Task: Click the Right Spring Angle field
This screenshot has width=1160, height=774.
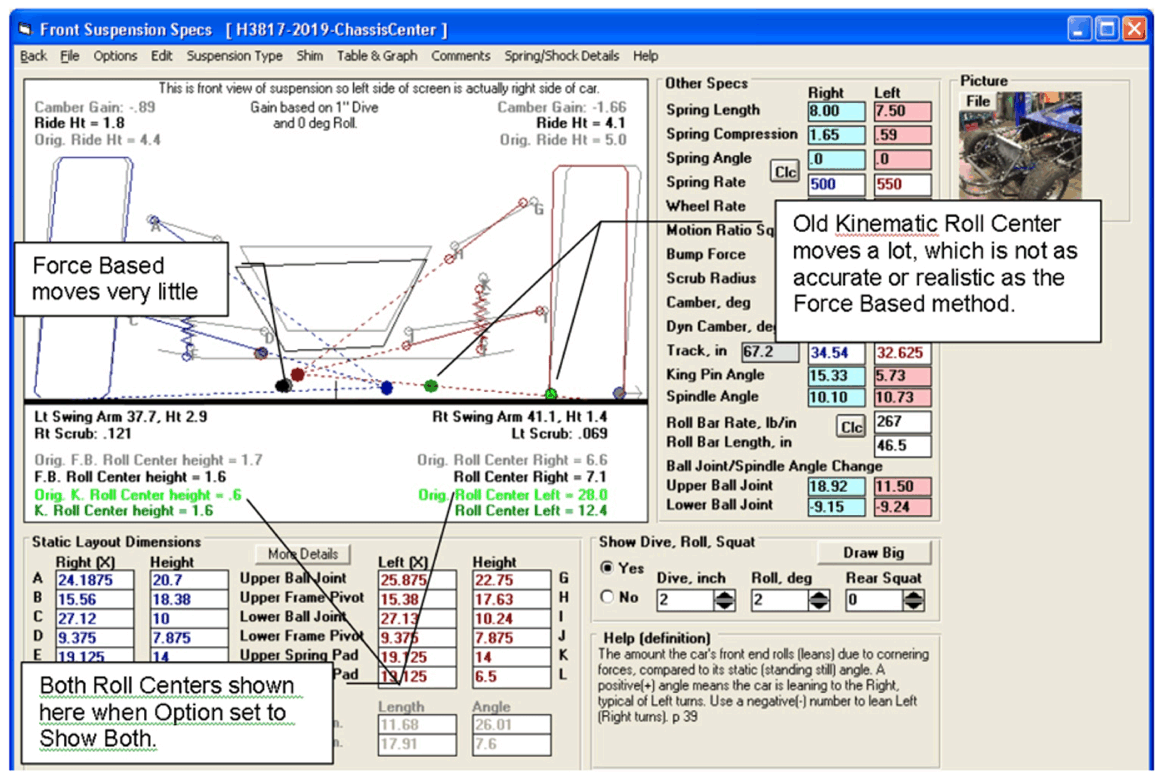Action: [836, 160]
